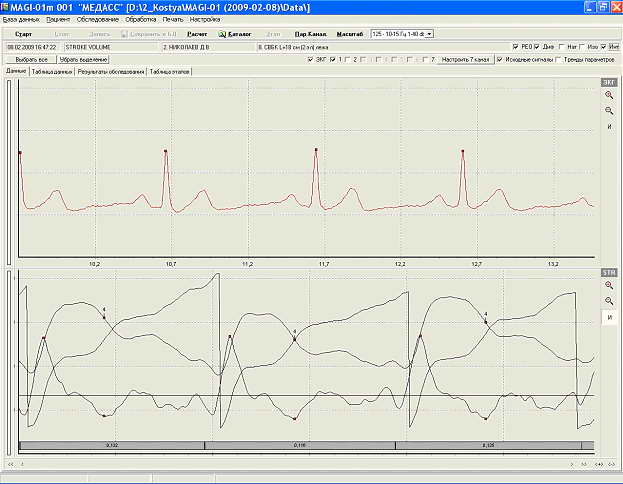The height and width of the screenshot is (484, 623).
Task: Enable Тренды параметров checkbox
Action: point(555,59)
